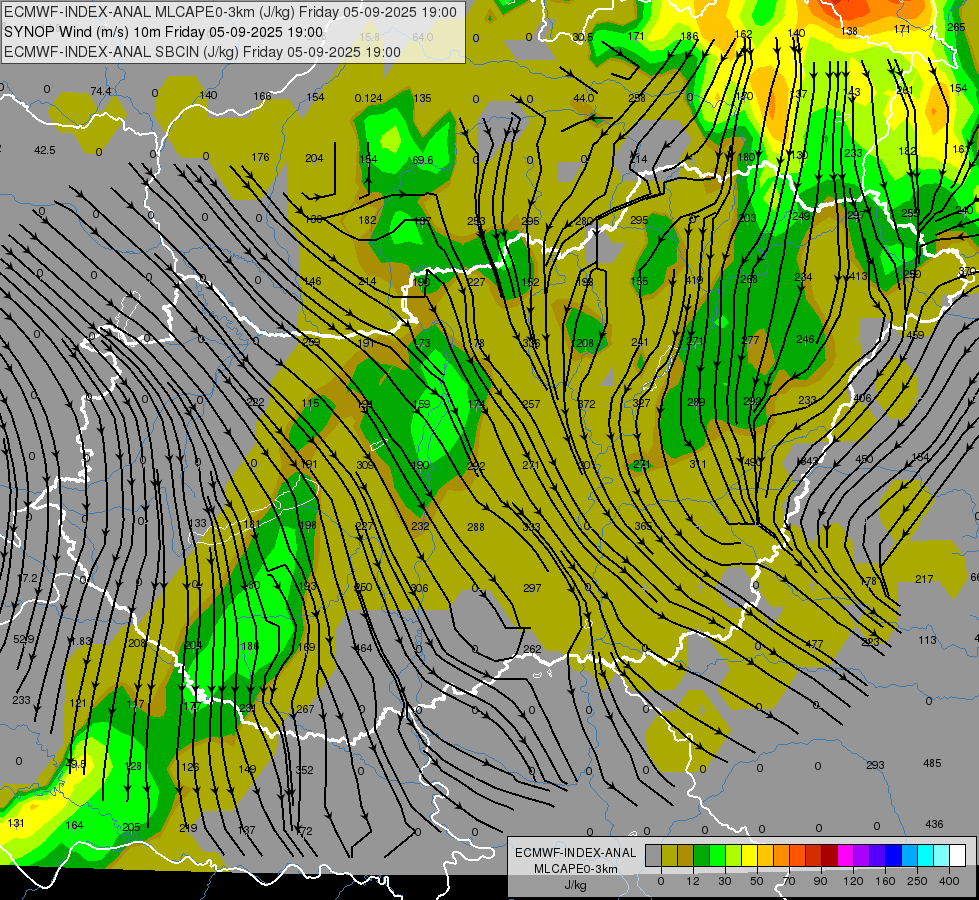Viewport: 979px width, 900px height.
Task: Click the map value 30.5
Action: click(x=583, y=37)
